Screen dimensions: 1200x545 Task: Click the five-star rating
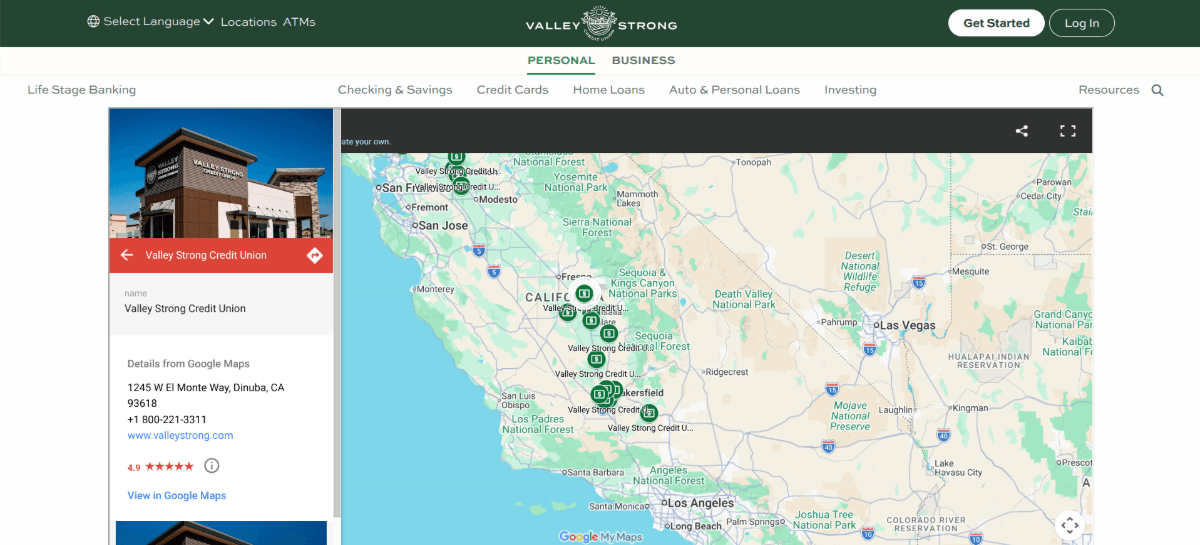[169, 466]
